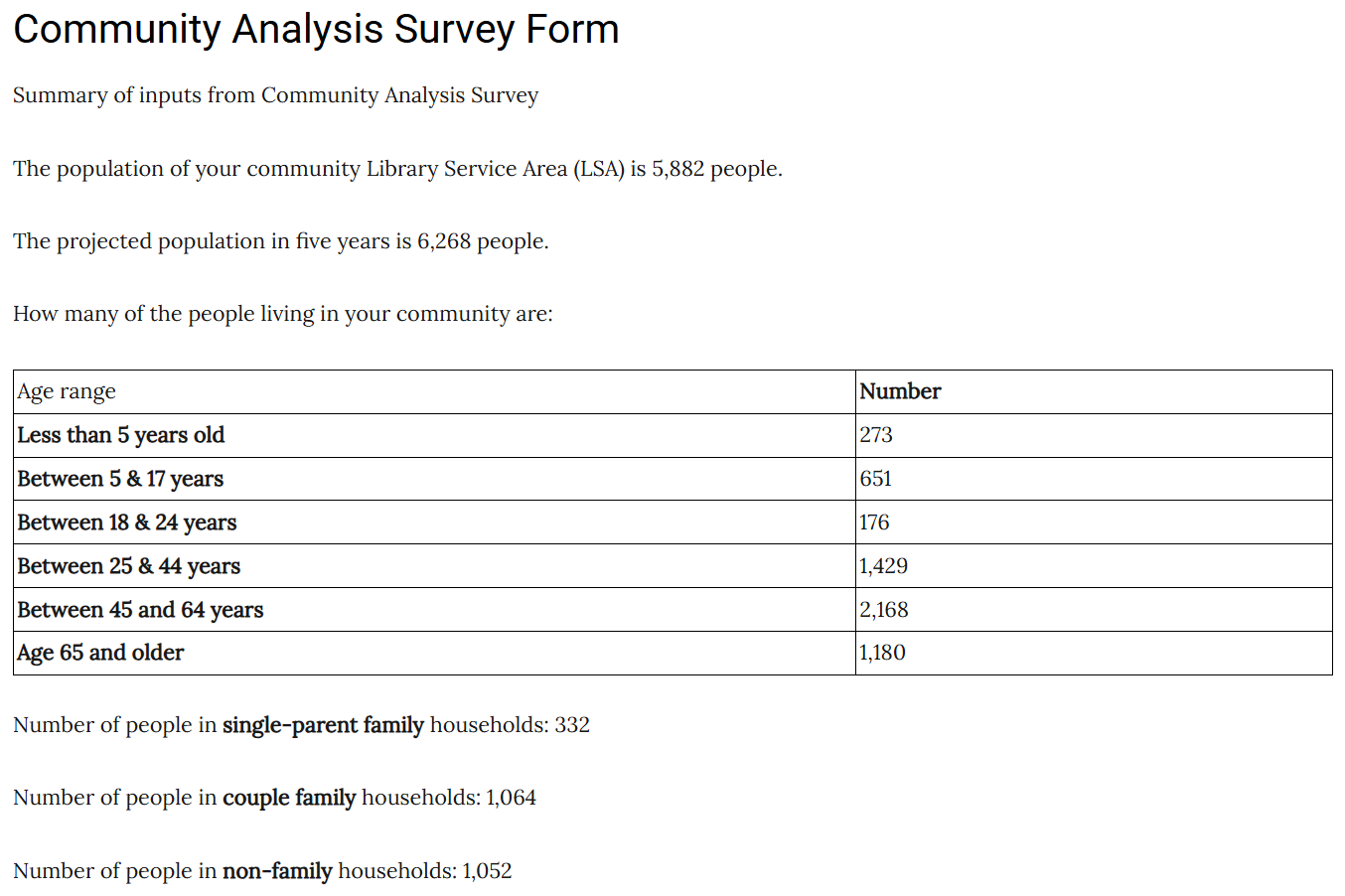Click the single-parent family bold text

coord(323,725)
